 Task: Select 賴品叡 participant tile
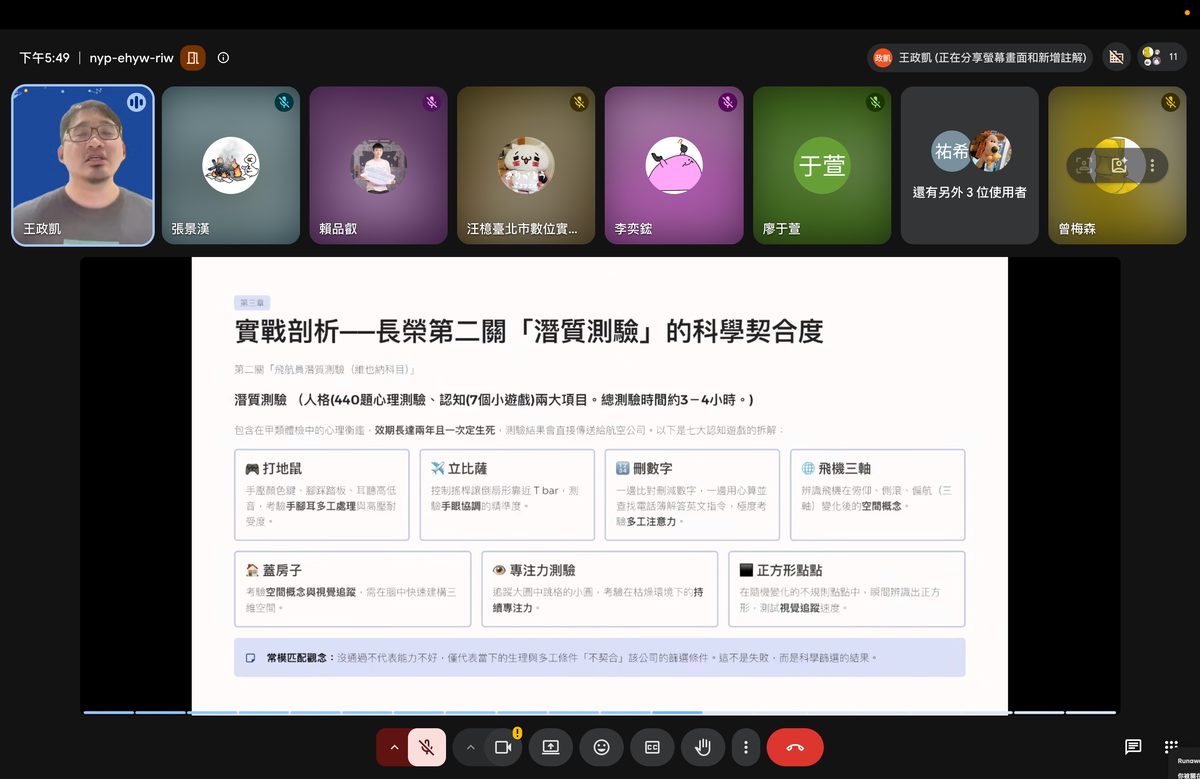pyautogui.click(x=378, y=166)
